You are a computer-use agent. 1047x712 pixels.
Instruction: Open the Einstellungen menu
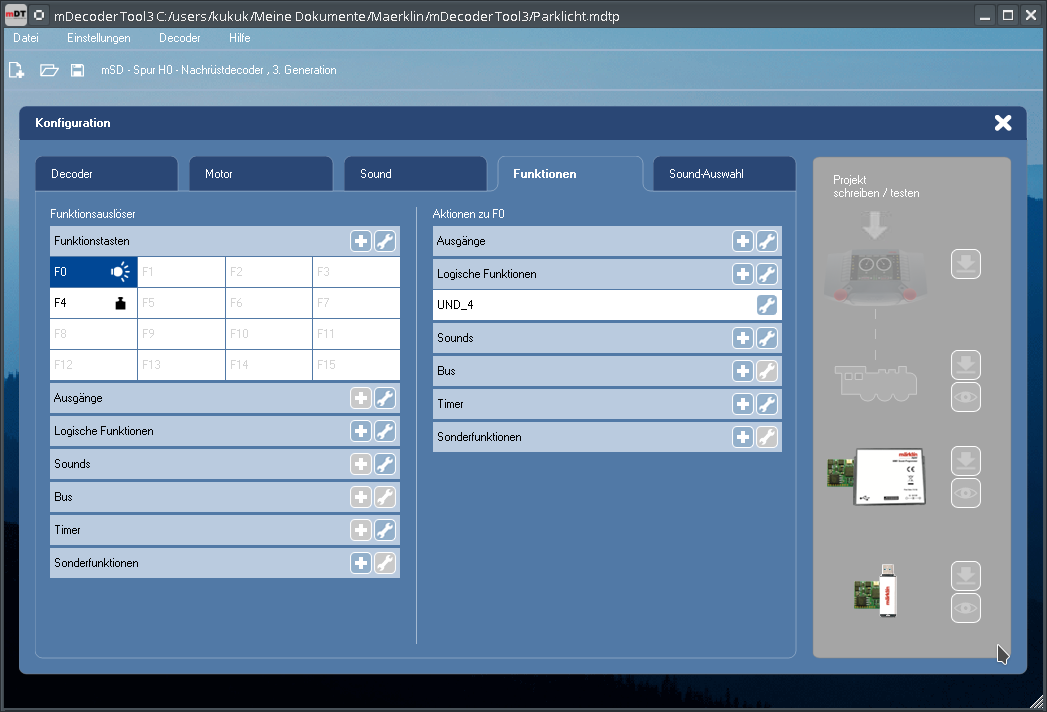coord(99,38)
